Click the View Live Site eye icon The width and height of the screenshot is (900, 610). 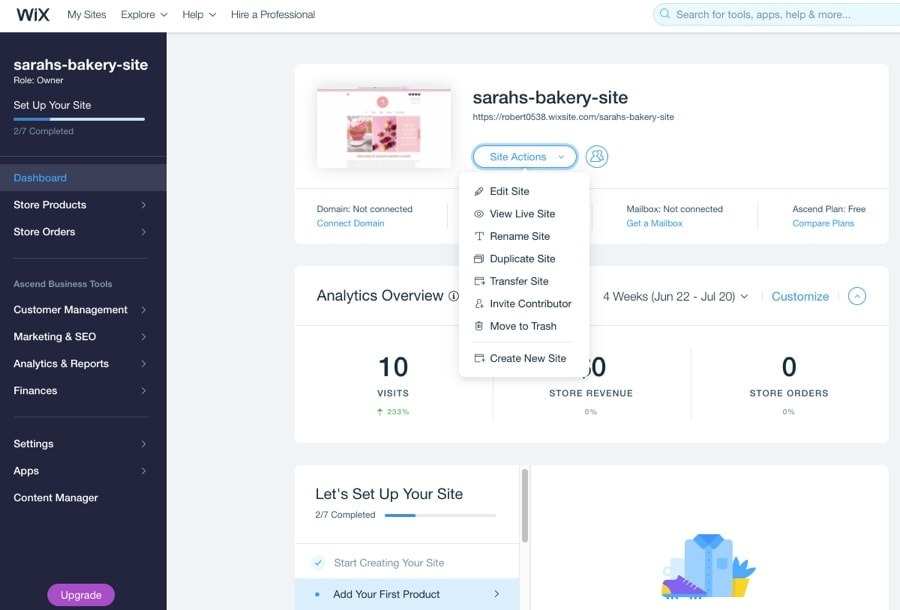479,213
